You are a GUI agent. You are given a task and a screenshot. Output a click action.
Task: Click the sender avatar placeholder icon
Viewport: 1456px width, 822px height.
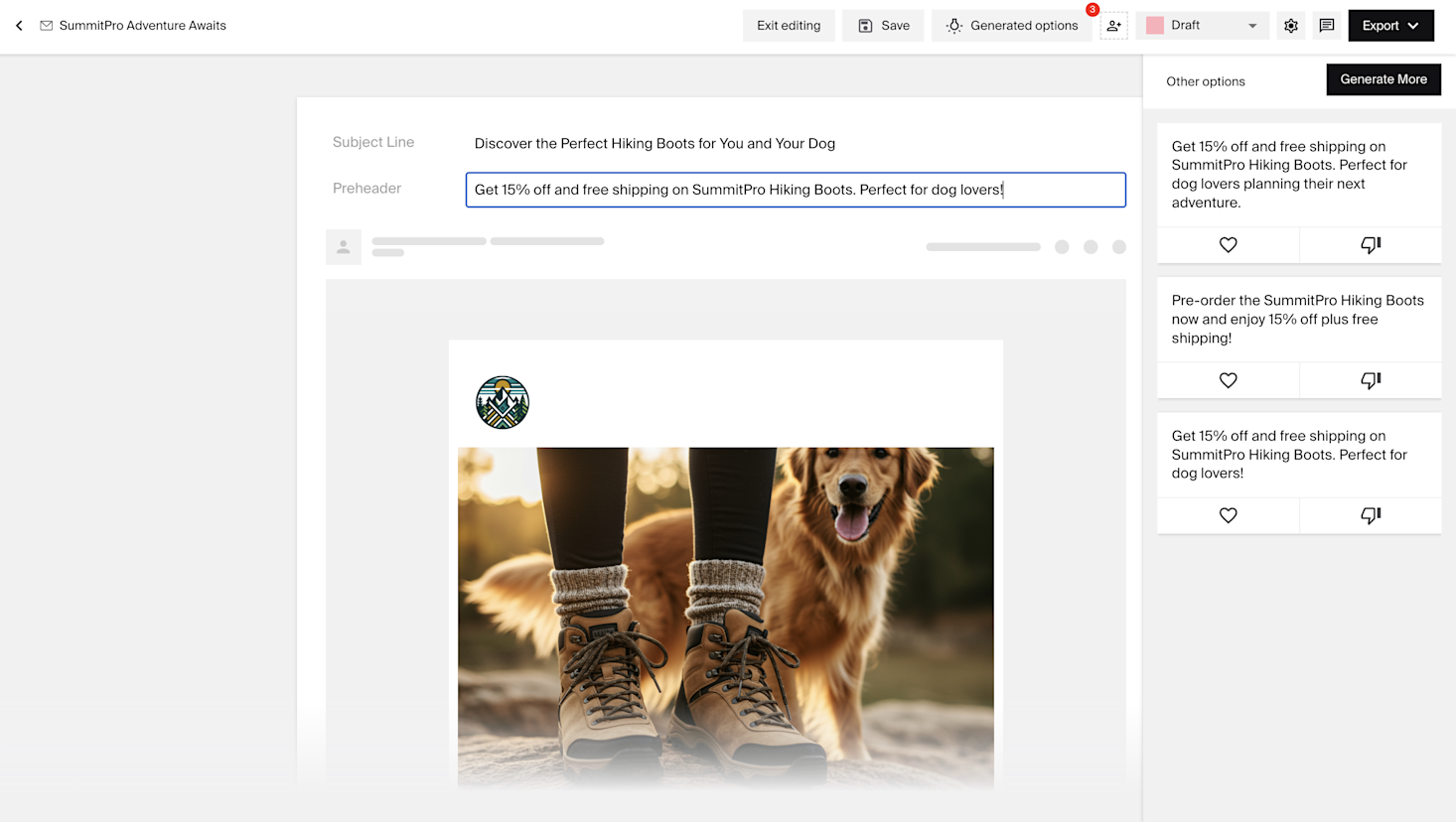(x=344, y=247)
